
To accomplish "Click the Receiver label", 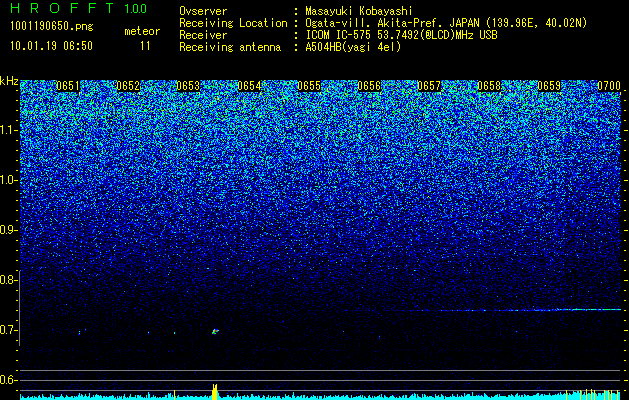I will pos(203,35).
